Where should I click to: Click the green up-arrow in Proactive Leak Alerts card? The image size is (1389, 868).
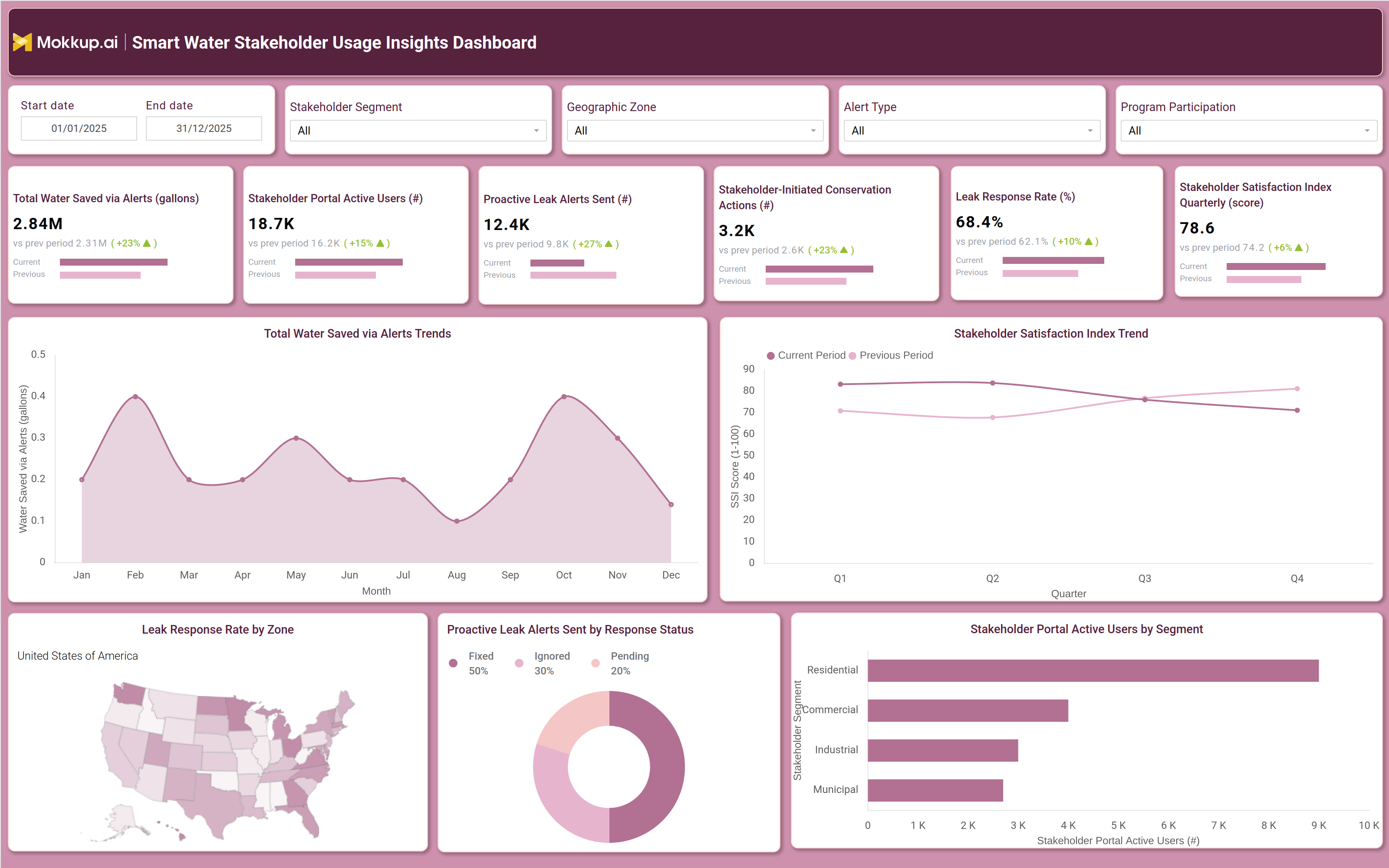(609, 244)
